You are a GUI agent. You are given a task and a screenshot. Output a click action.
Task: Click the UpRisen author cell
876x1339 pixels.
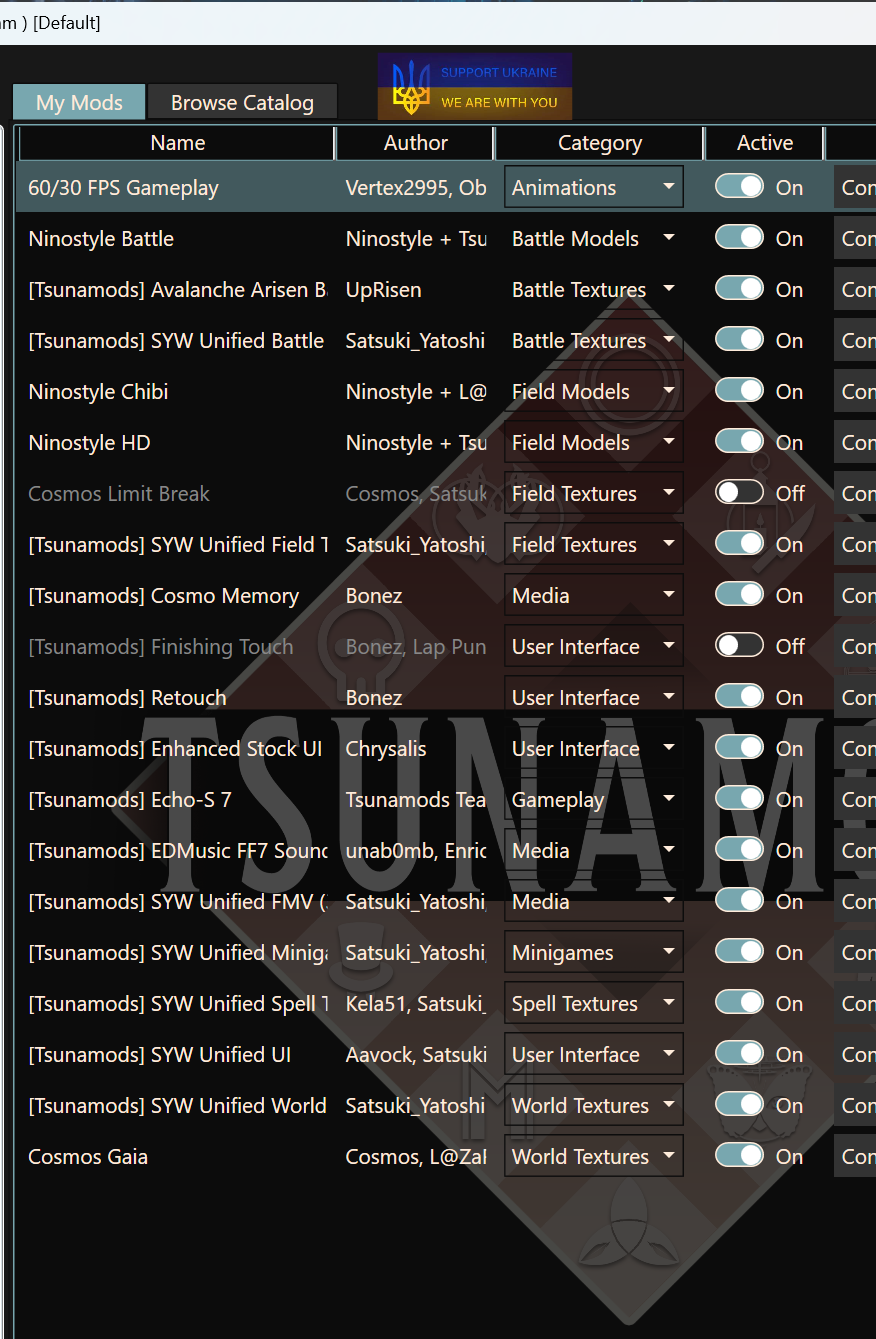click(x=383, y=289)
